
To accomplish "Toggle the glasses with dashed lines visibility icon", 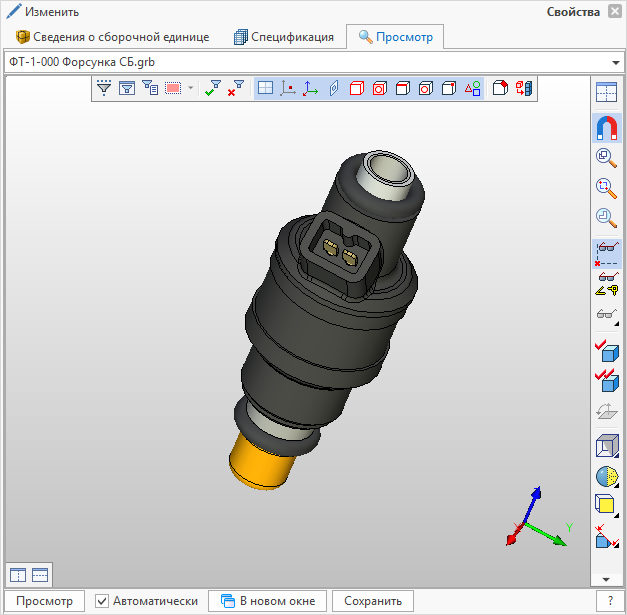I will [x=607, y=254].
